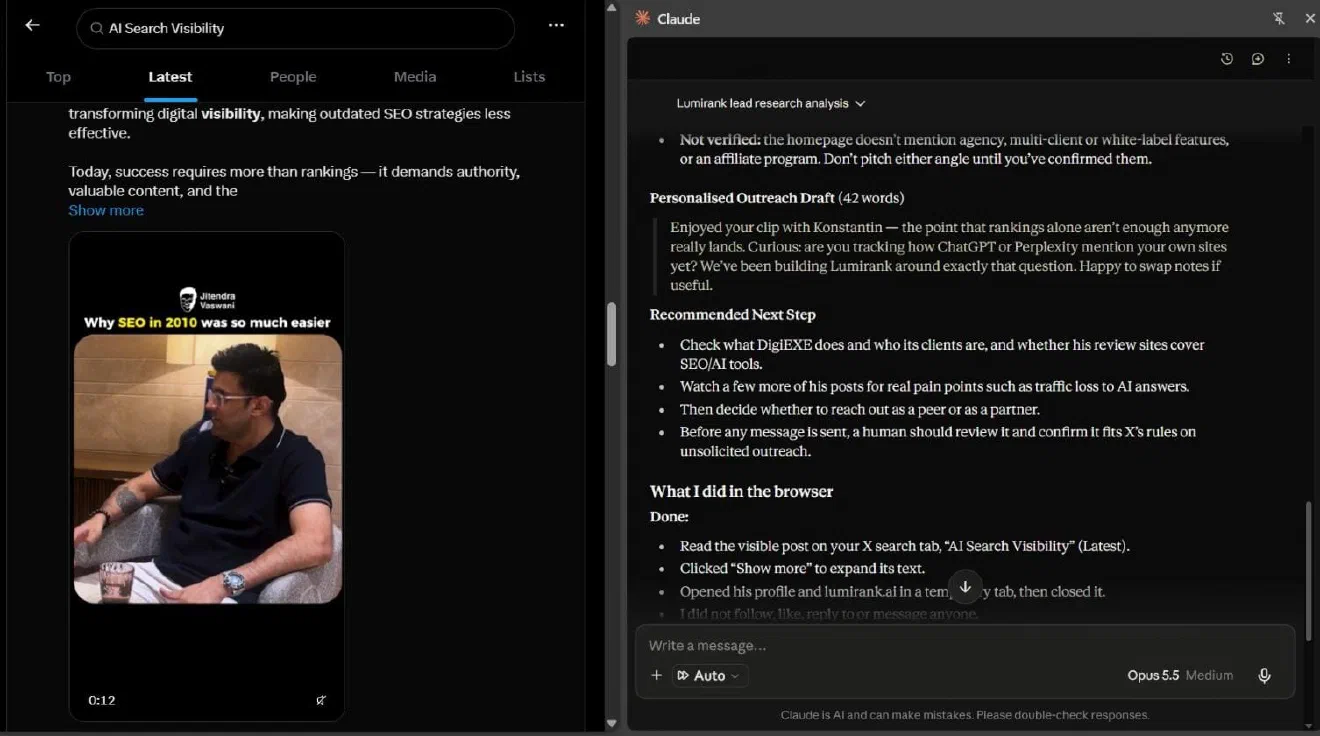Expand the Lumirank lead research analysis title dropdown

[x=770, y=103]
